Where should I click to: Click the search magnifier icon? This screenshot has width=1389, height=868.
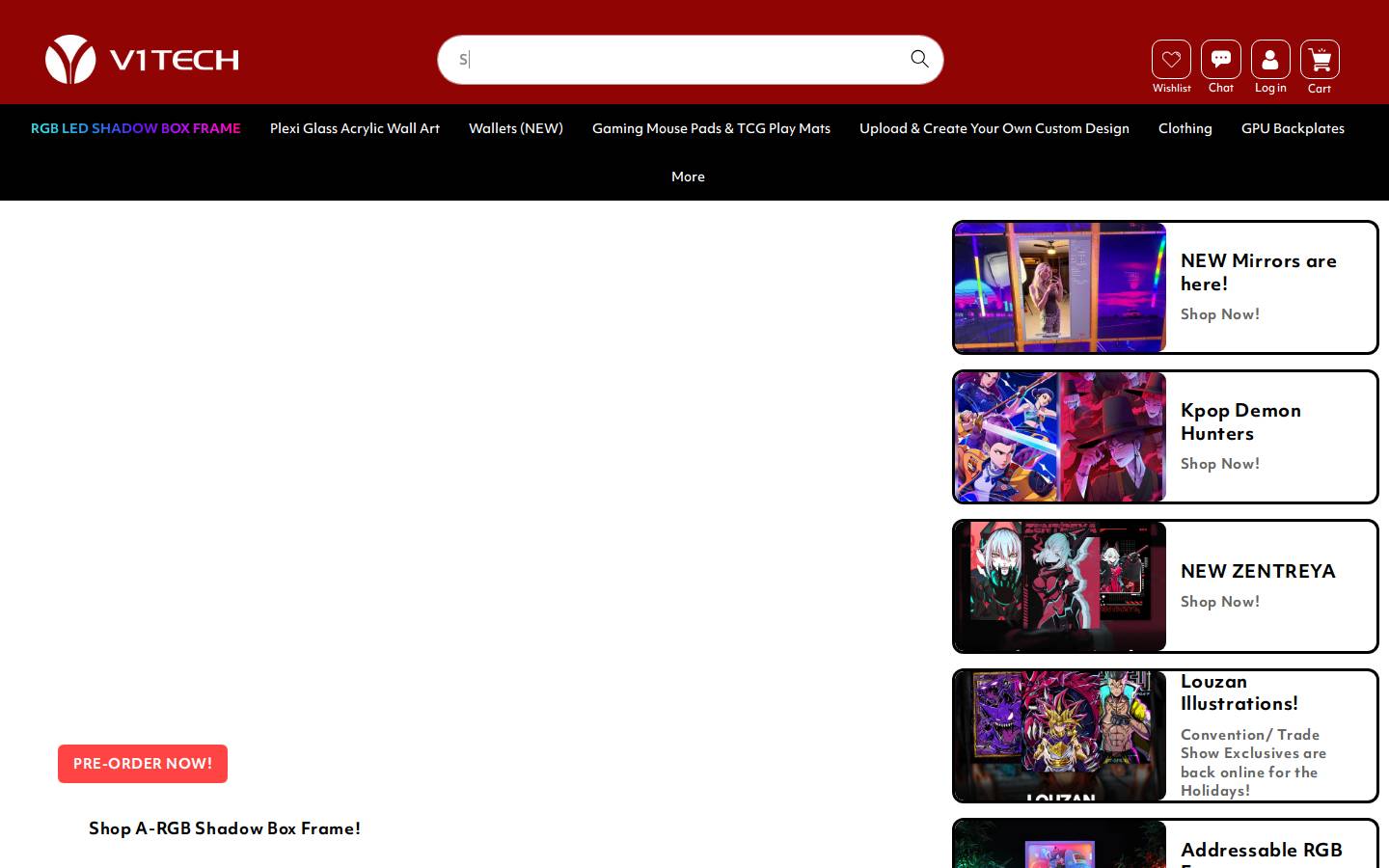point(919,59)
